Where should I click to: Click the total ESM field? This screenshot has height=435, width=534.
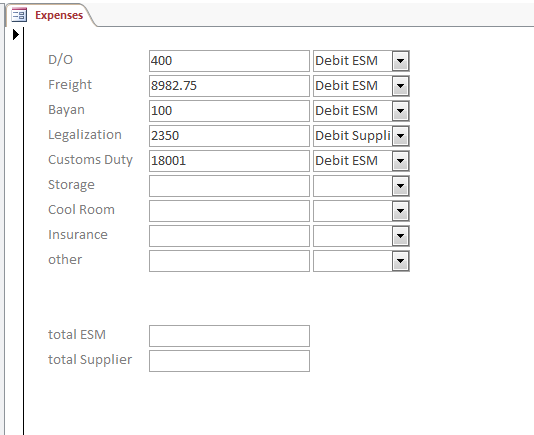pyautogui.click(x=229, y=336)
